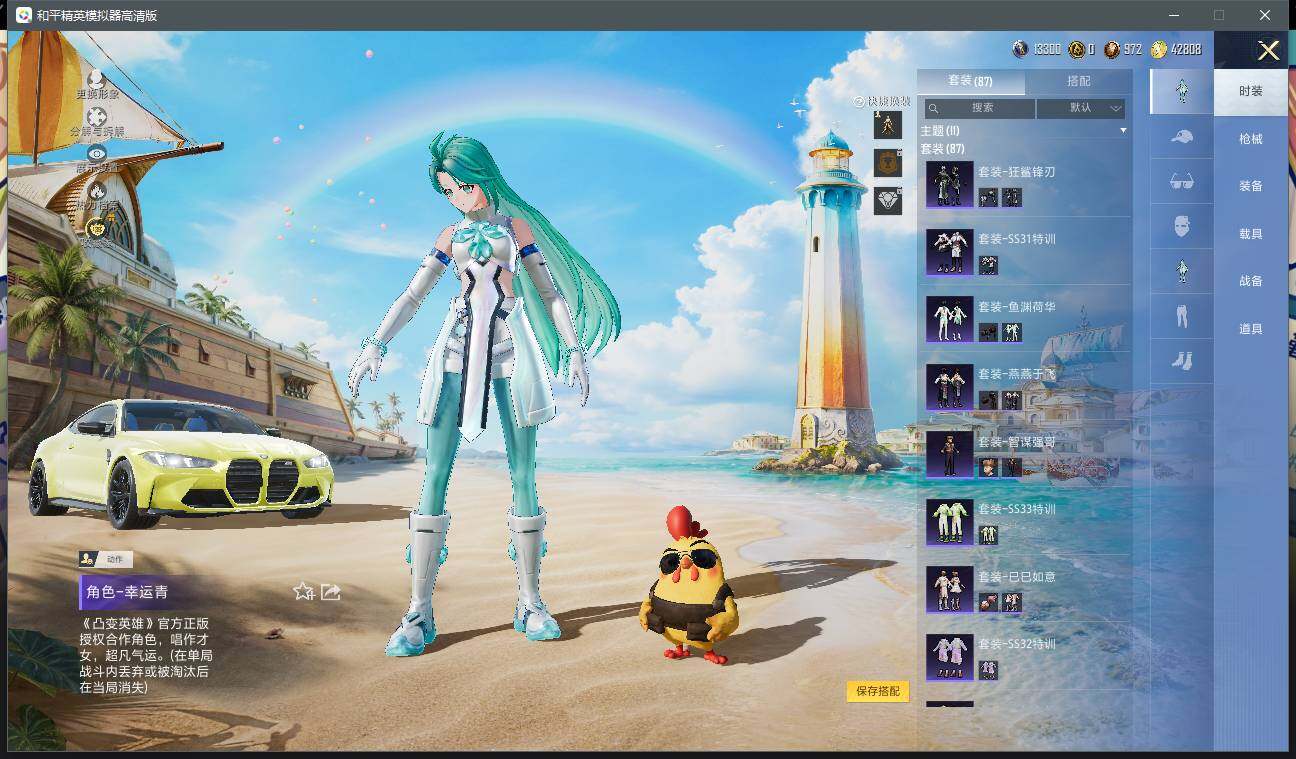Open the 分解与拆解 dismantle icon
This screenshot has height=759, width=1296.
pyautogui.click(x=97, y=116)
